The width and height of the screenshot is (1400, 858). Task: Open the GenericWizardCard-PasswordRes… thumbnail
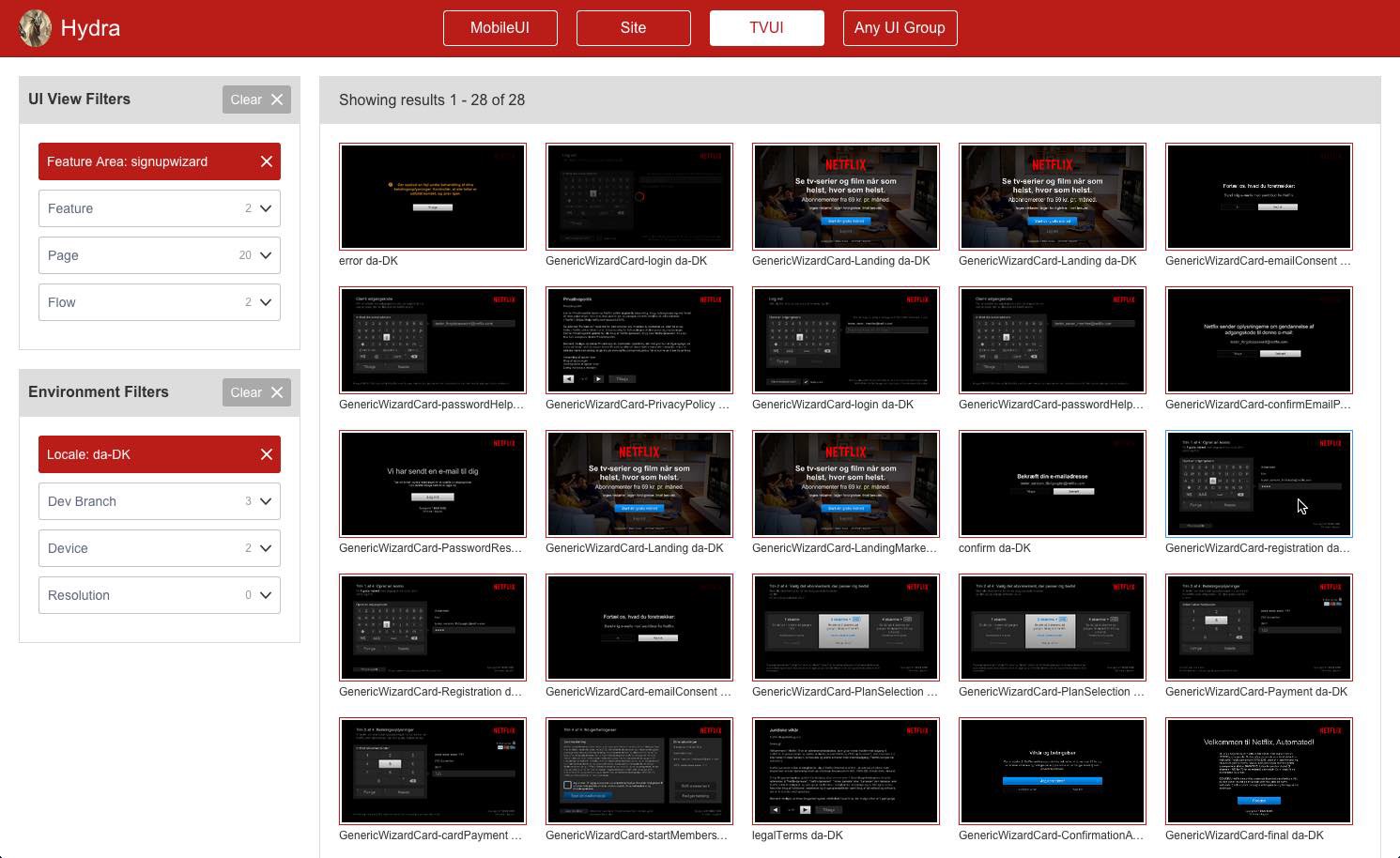pyautogui.click(x=433, y=484)
